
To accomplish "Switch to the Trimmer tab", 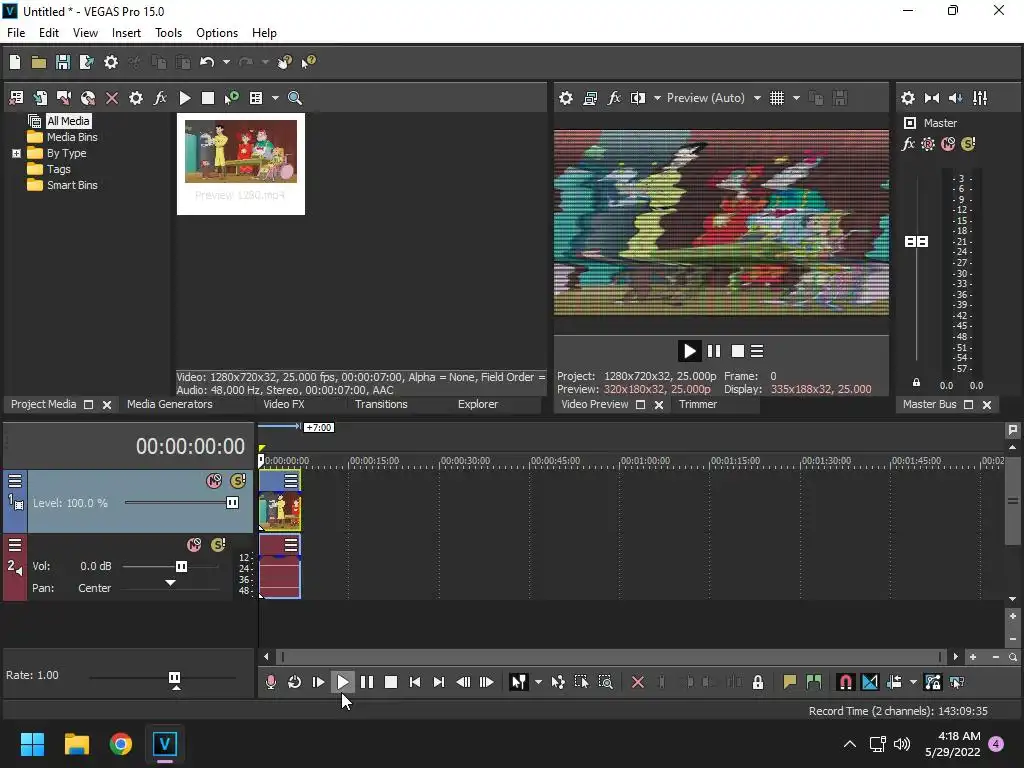I will click(698, 404).
